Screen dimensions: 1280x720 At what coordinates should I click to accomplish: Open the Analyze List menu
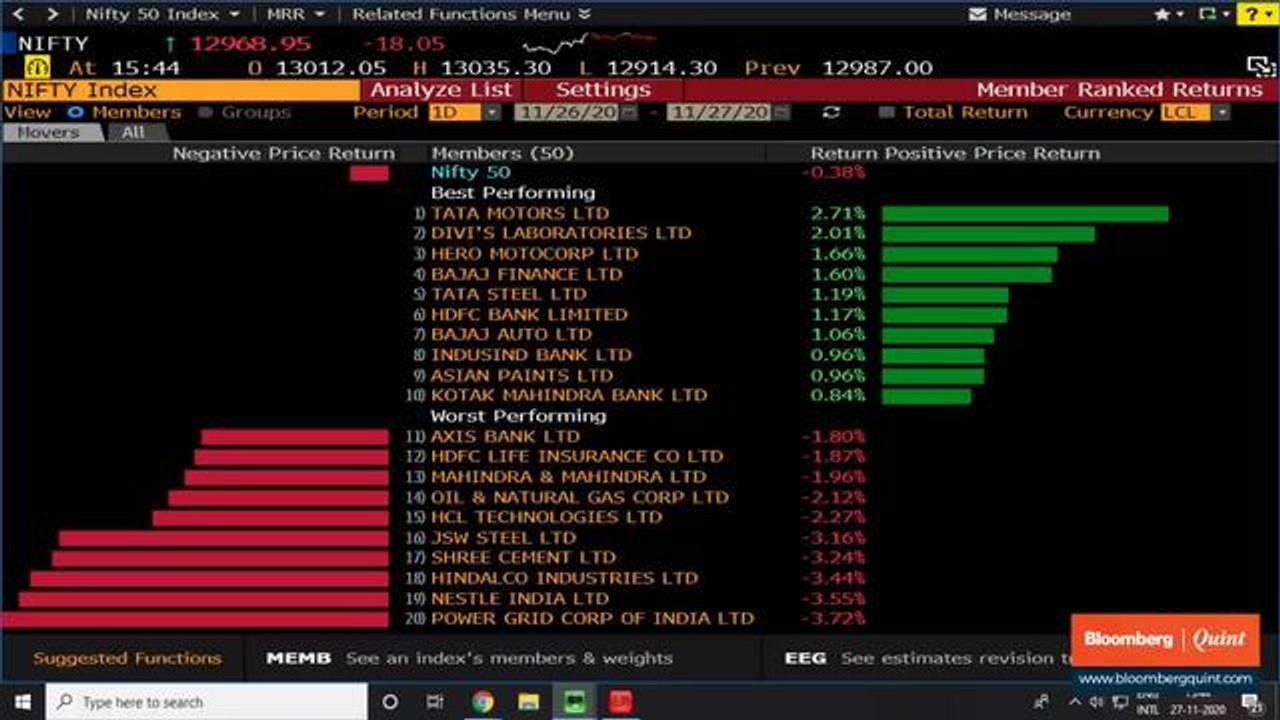click(x=442, y=89)
